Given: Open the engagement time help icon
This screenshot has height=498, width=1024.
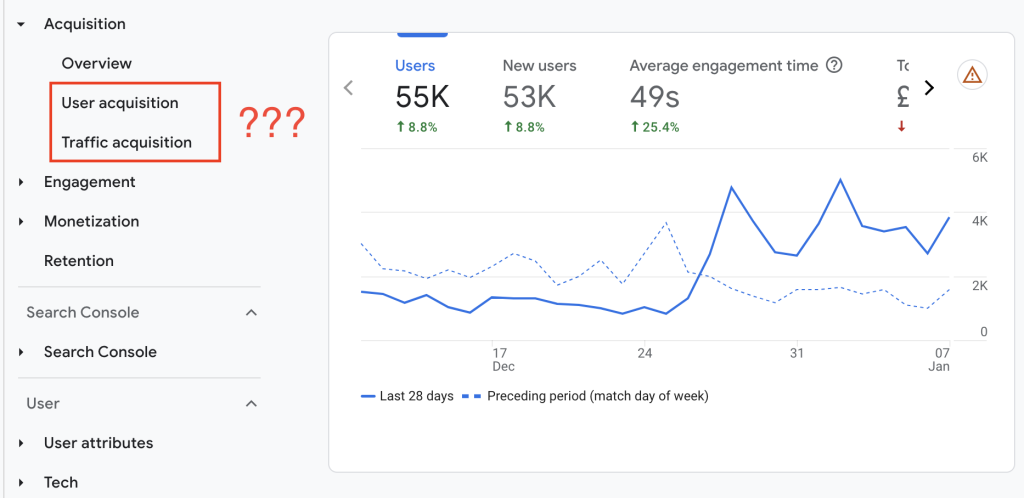Looking at the screenshot, I should click(834, 66).
